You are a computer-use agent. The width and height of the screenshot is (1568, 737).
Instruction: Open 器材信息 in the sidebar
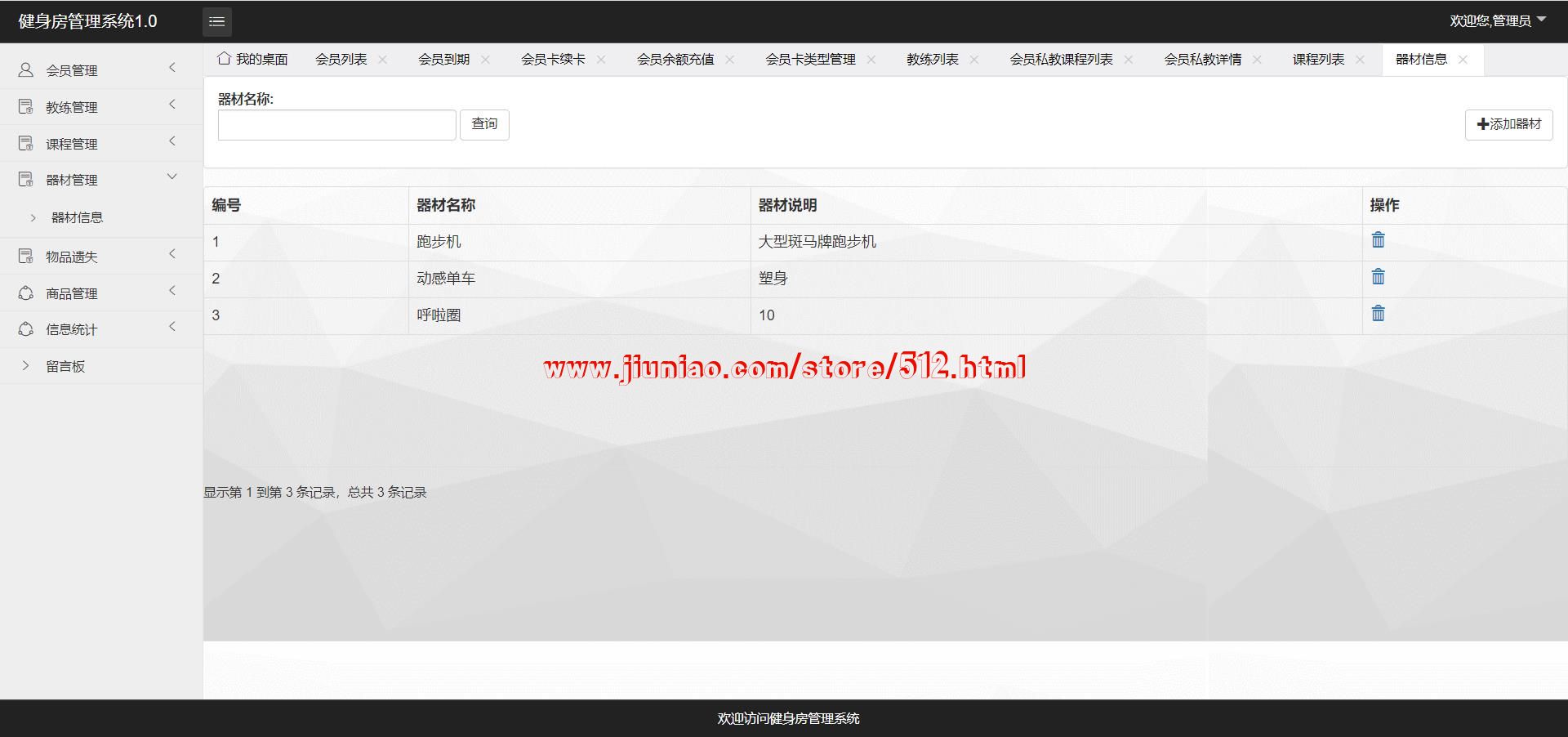pos(78,217)
